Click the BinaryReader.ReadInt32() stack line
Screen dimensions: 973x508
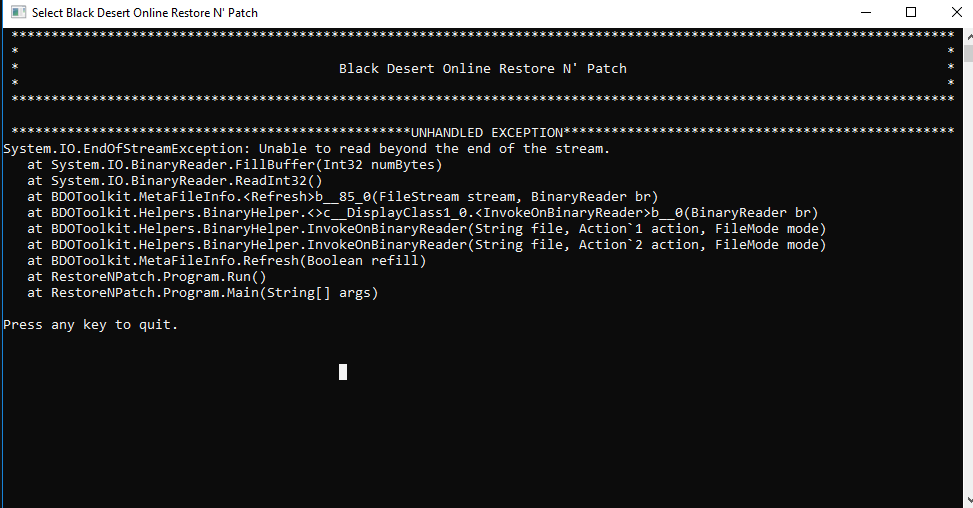174,180
